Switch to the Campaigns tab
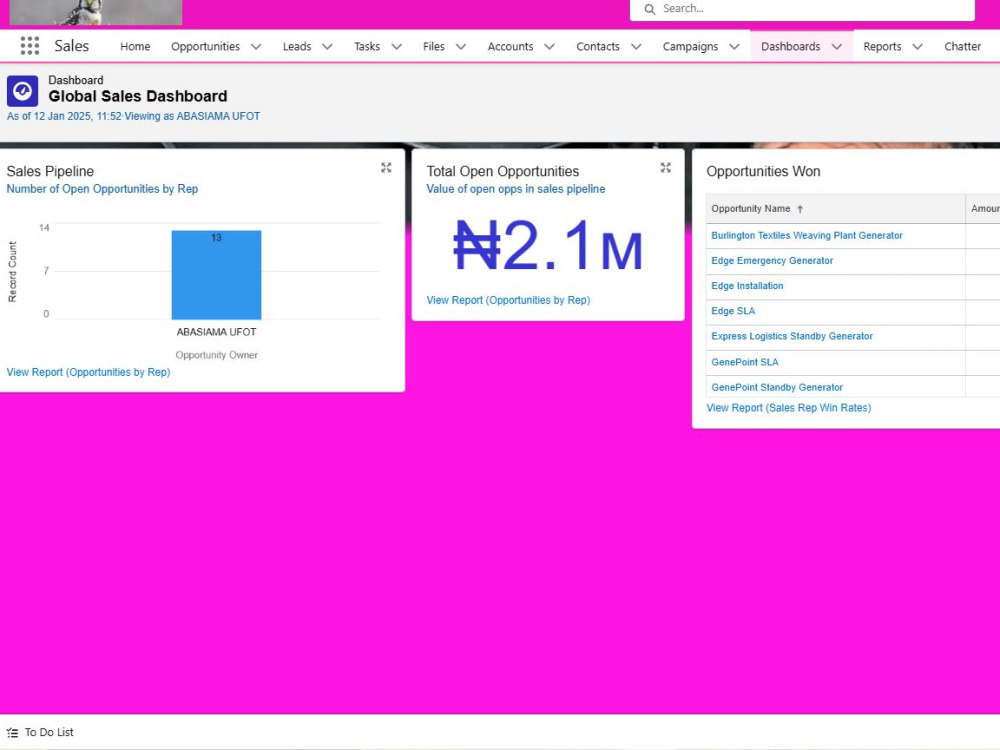Screen dimensions: 1000x750 690,47
